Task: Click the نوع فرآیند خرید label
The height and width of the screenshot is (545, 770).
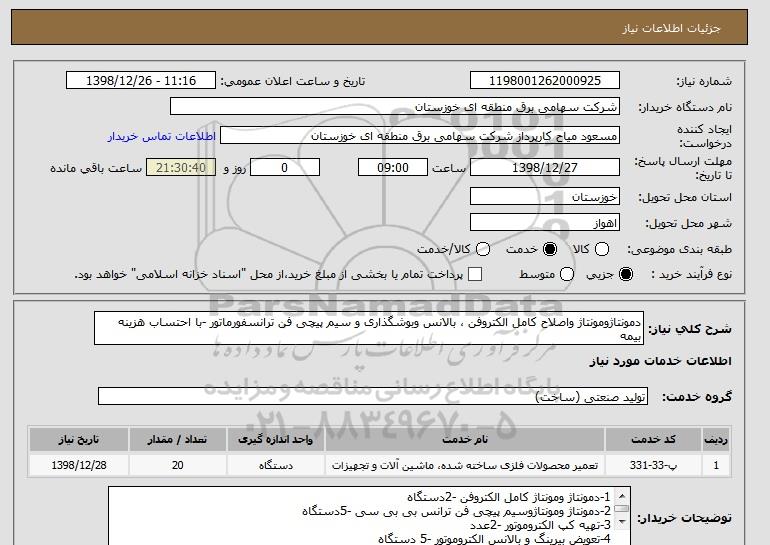Action: coord(691,274)
